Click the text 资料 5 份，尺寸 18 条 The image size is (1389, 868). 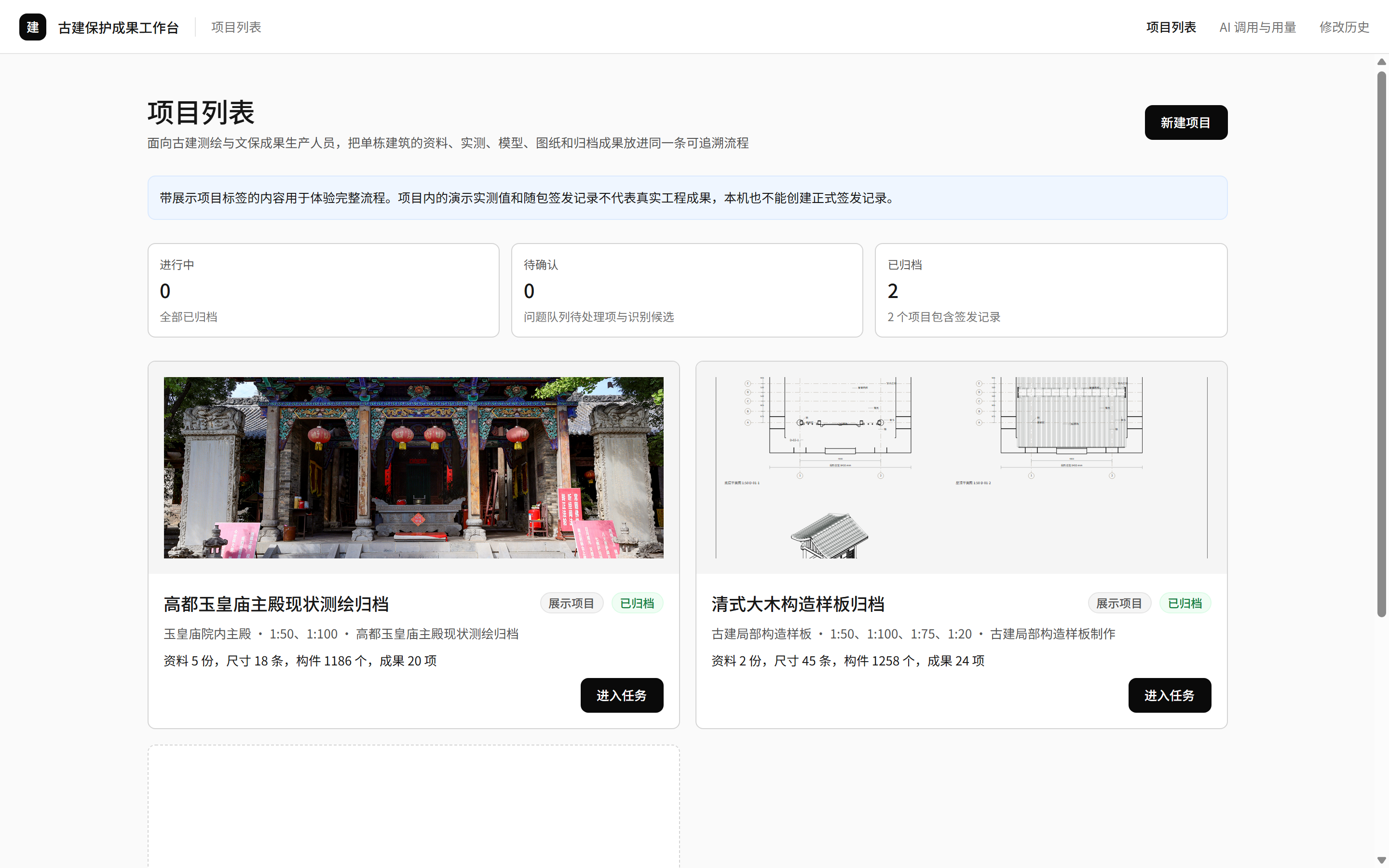224,661
